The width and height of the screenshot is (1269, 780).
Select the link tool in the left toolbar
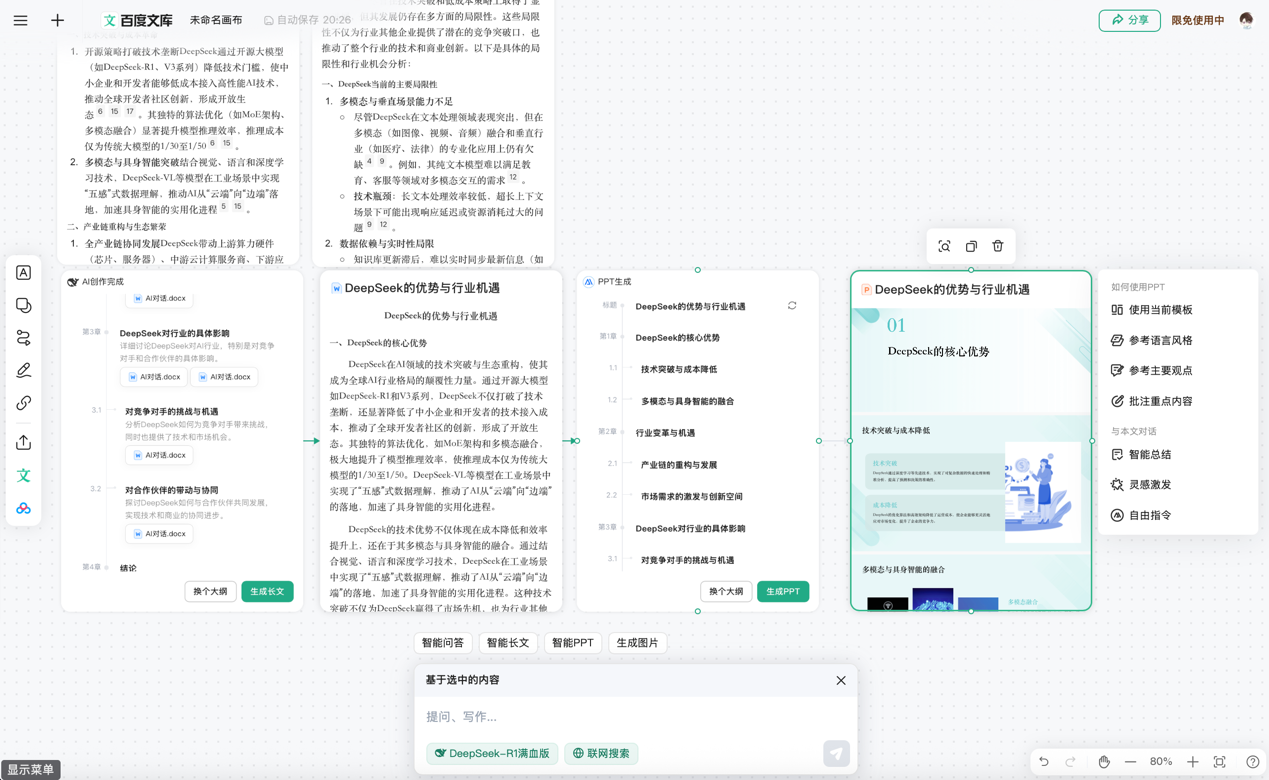24,403
